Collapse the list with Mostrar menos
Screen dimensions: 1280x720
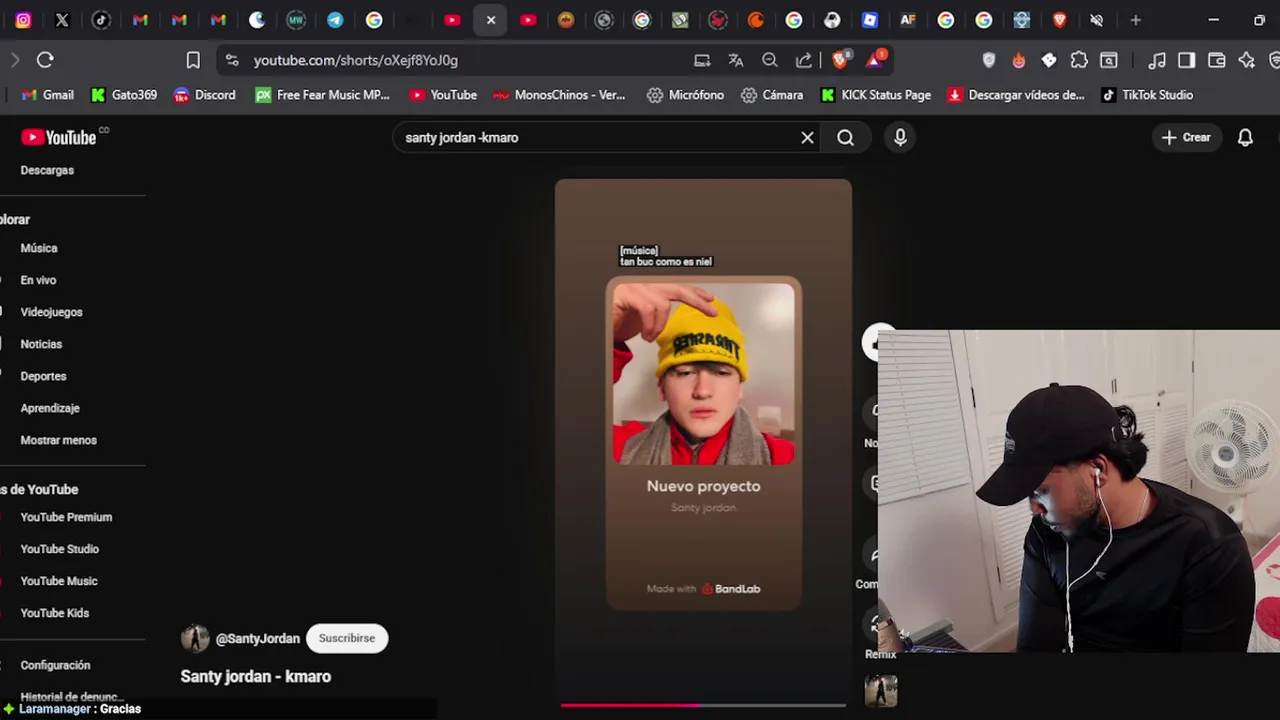[x=58, y=440]
